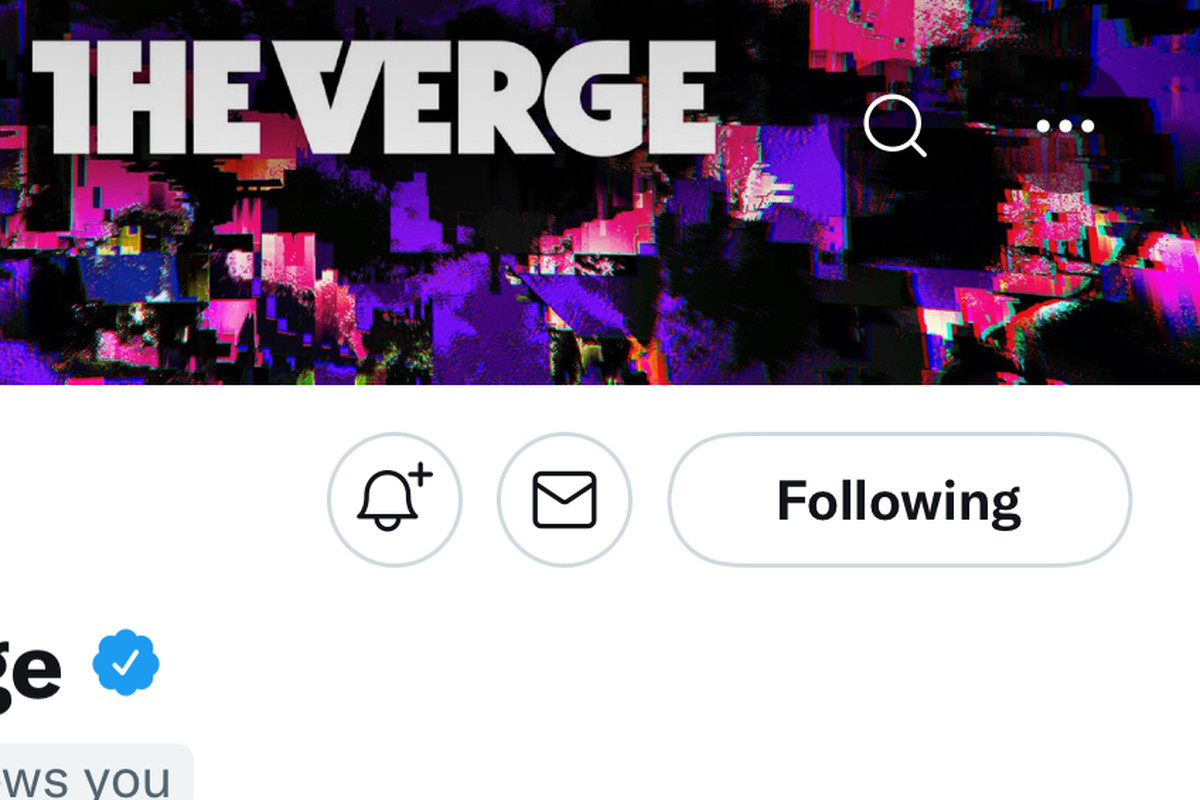Click the profile display name text

coord(30,668)
